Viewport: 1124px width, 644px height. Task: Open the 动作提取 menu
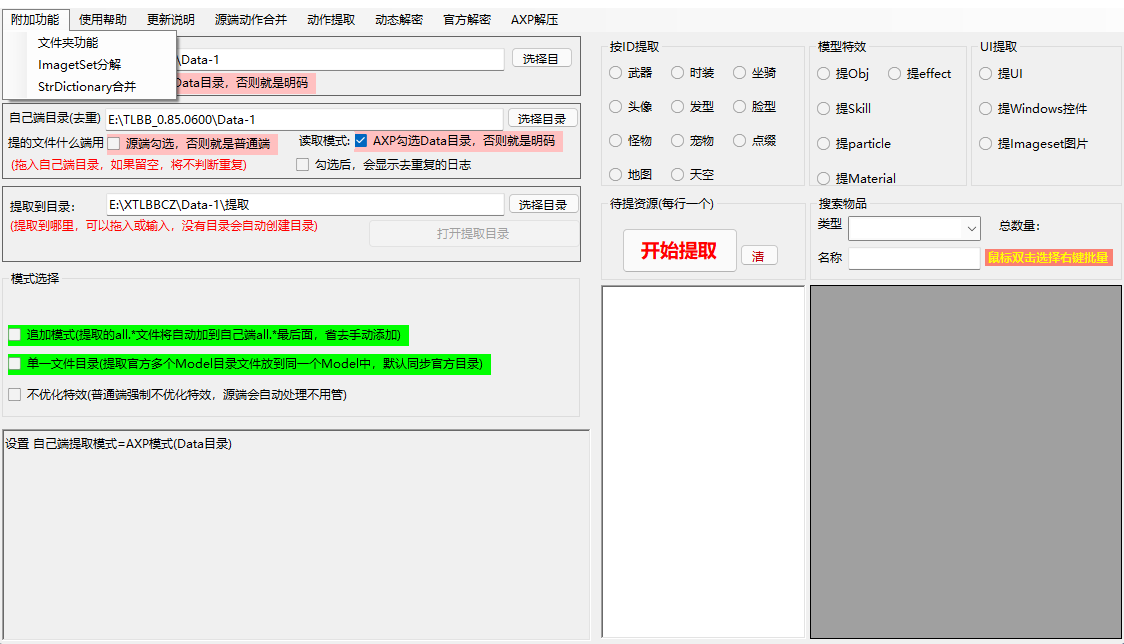[x=330, y=20]
